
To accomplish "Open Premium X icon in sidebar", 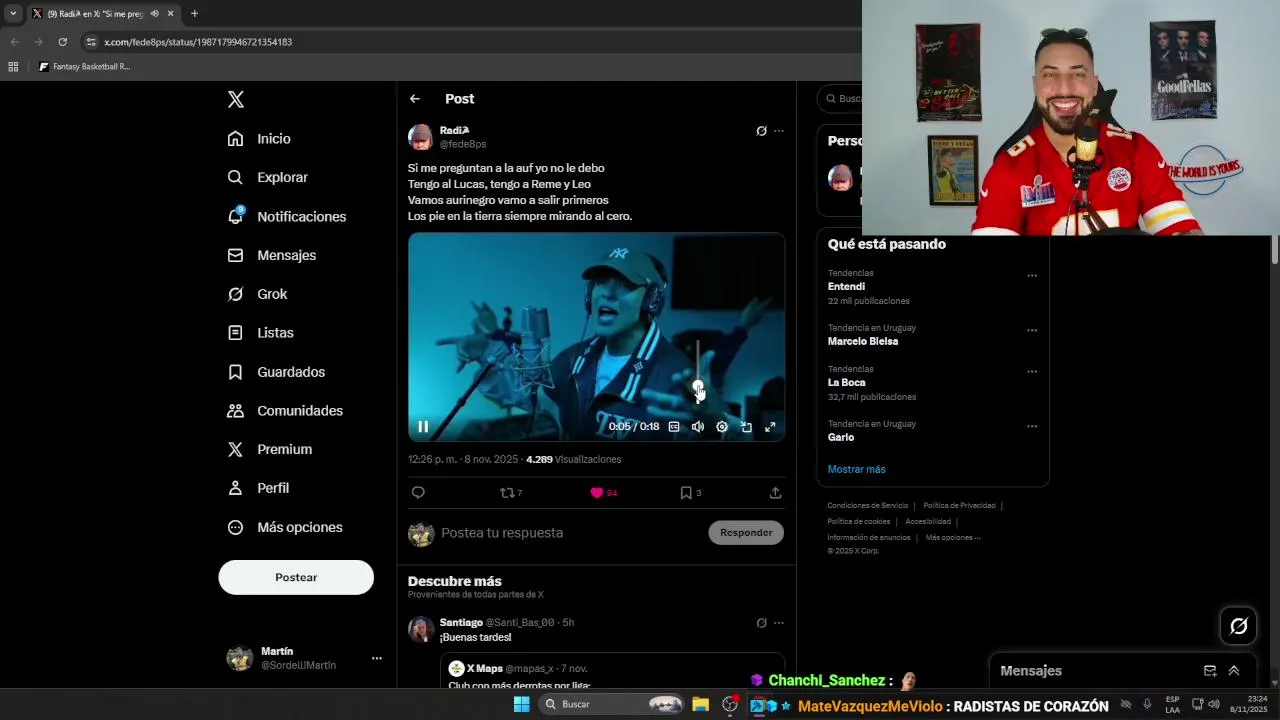I will (235, 449).
